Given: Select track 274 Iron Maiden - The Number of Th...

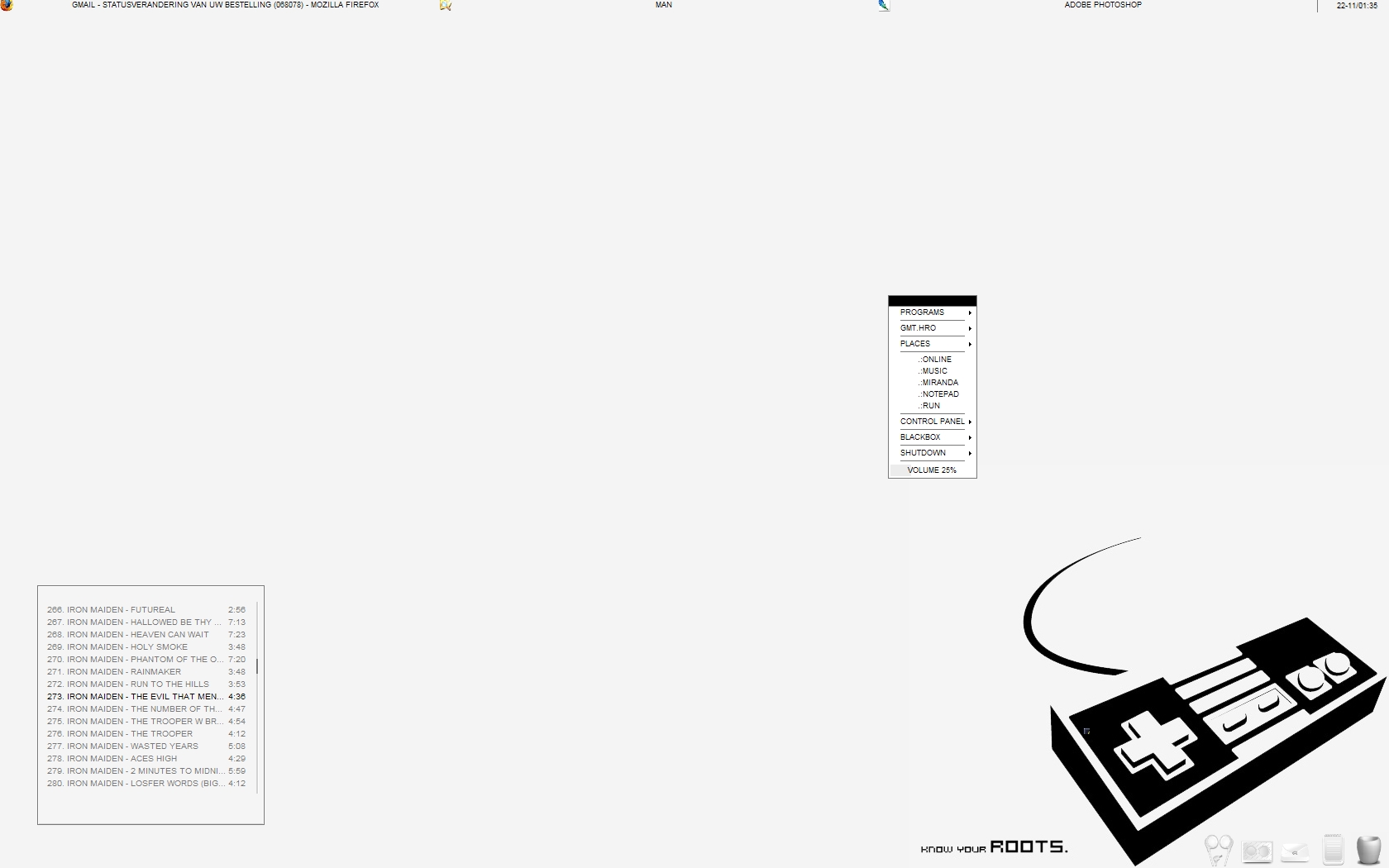Looking at the screenshot, I should click(x=146, y=709).
